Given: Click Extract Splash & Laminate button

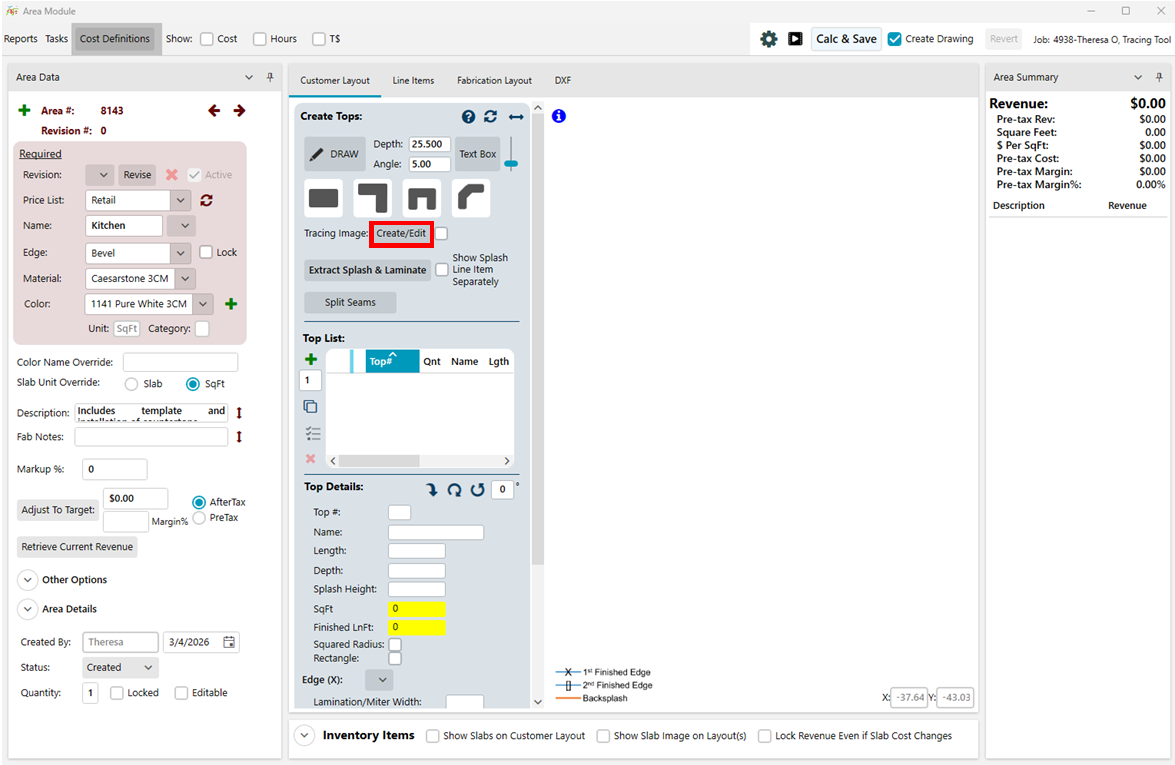Looking at the screenshot, I should coord(367,270).
